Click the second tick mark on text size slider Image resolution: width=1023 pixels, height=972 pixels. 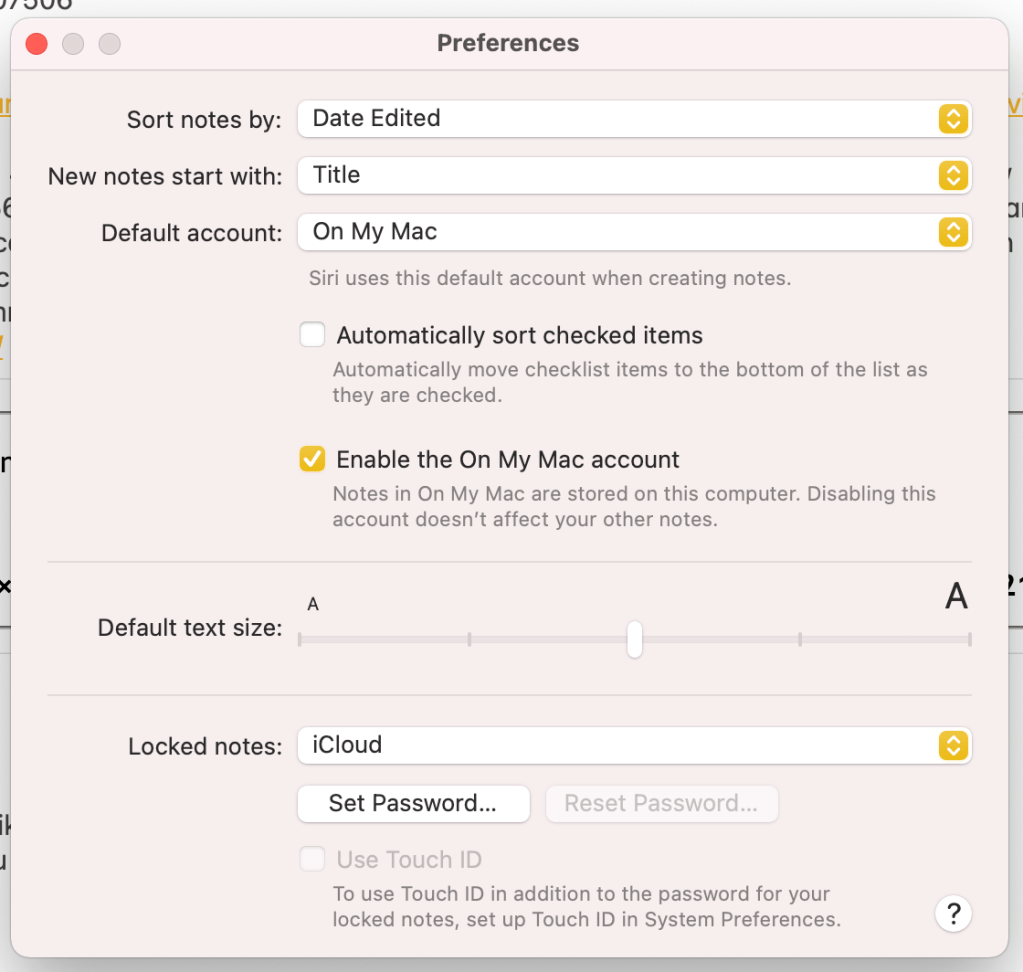[x=469, y=640]
